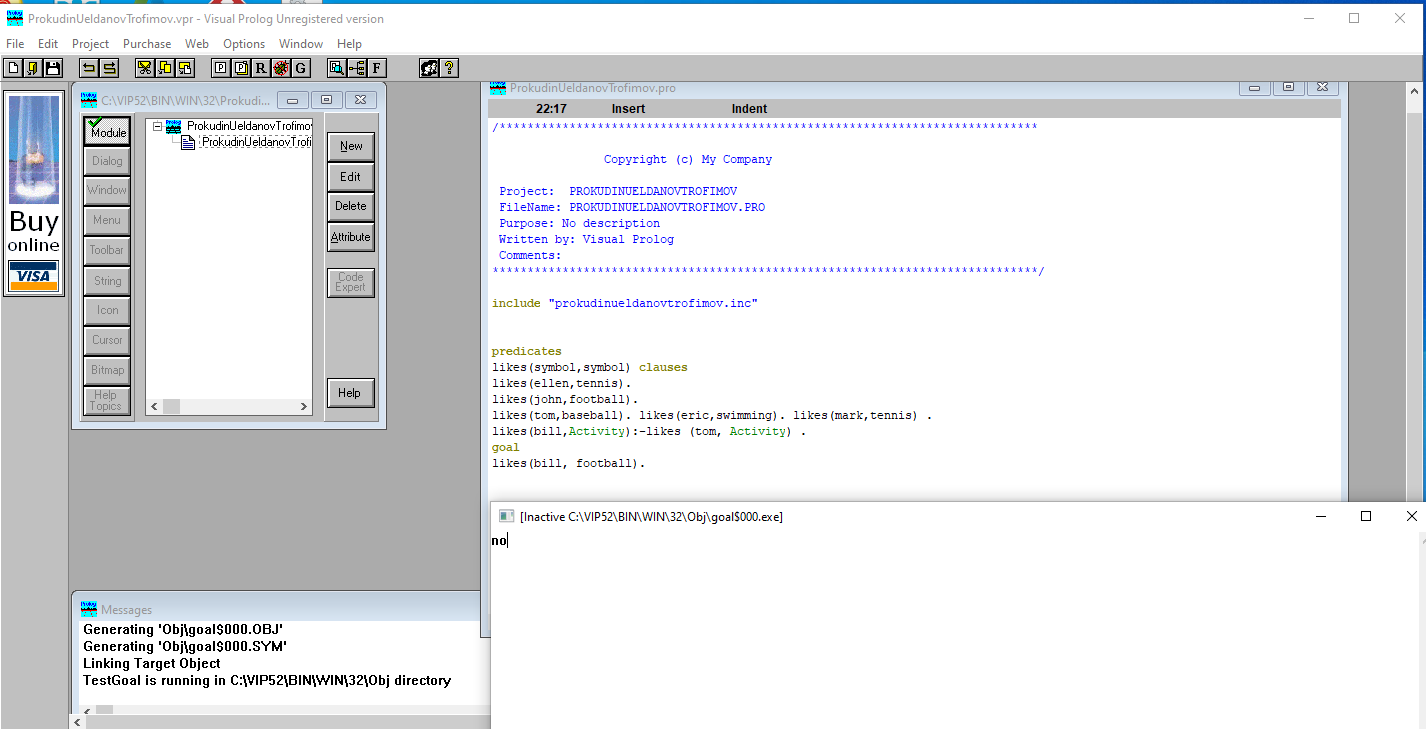The width and height of the screenshot is (1426, 729).
Task: Click the Save floppy disk toolbar icon
Action: 52,68
